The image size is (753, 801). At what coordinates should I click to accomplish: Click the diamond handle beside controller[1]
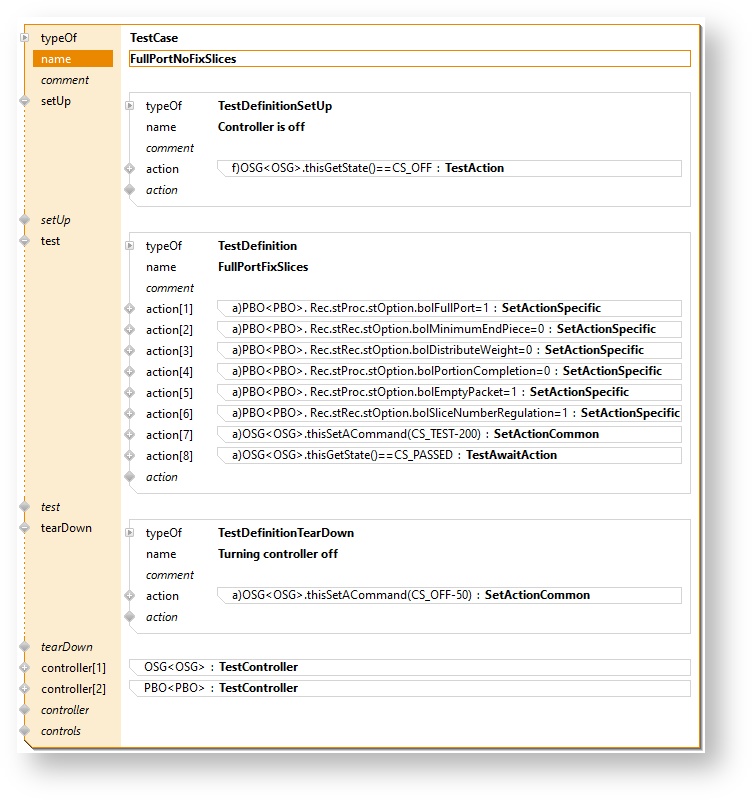point(25,668)
